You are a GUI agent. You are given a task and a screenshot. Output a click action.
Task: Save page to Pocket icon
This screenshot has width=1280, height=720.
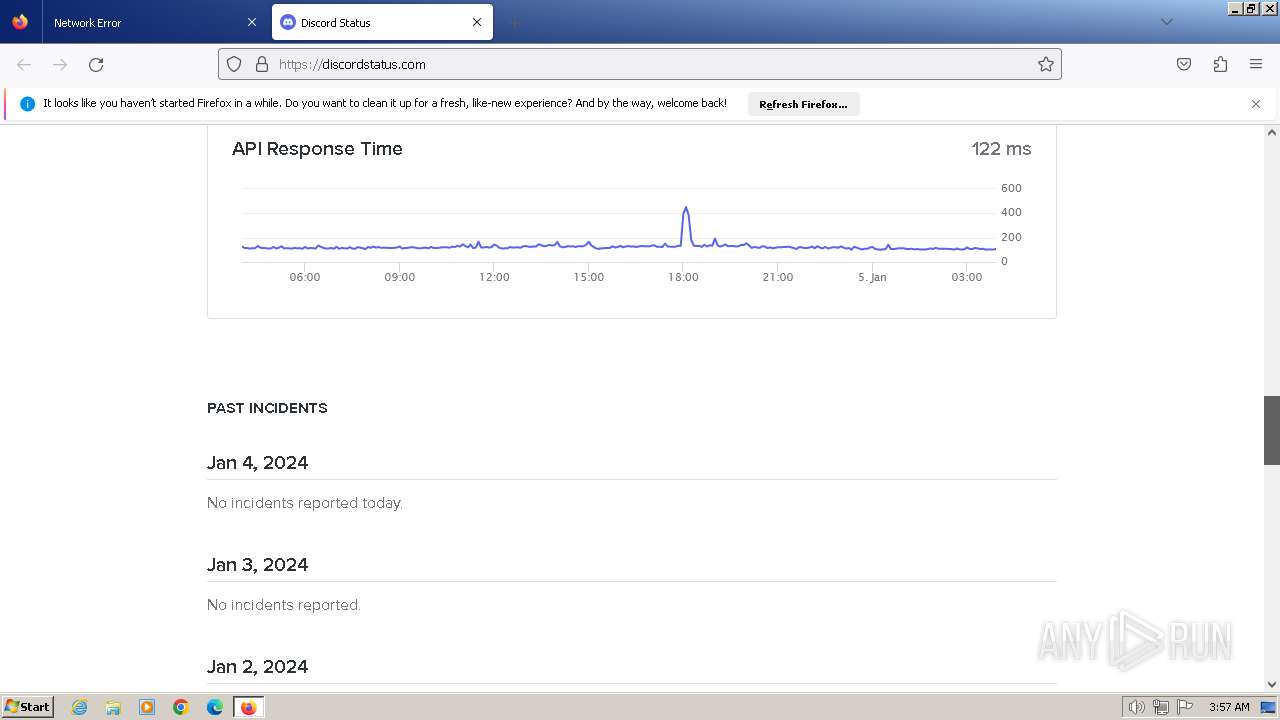pos(1184,64)
